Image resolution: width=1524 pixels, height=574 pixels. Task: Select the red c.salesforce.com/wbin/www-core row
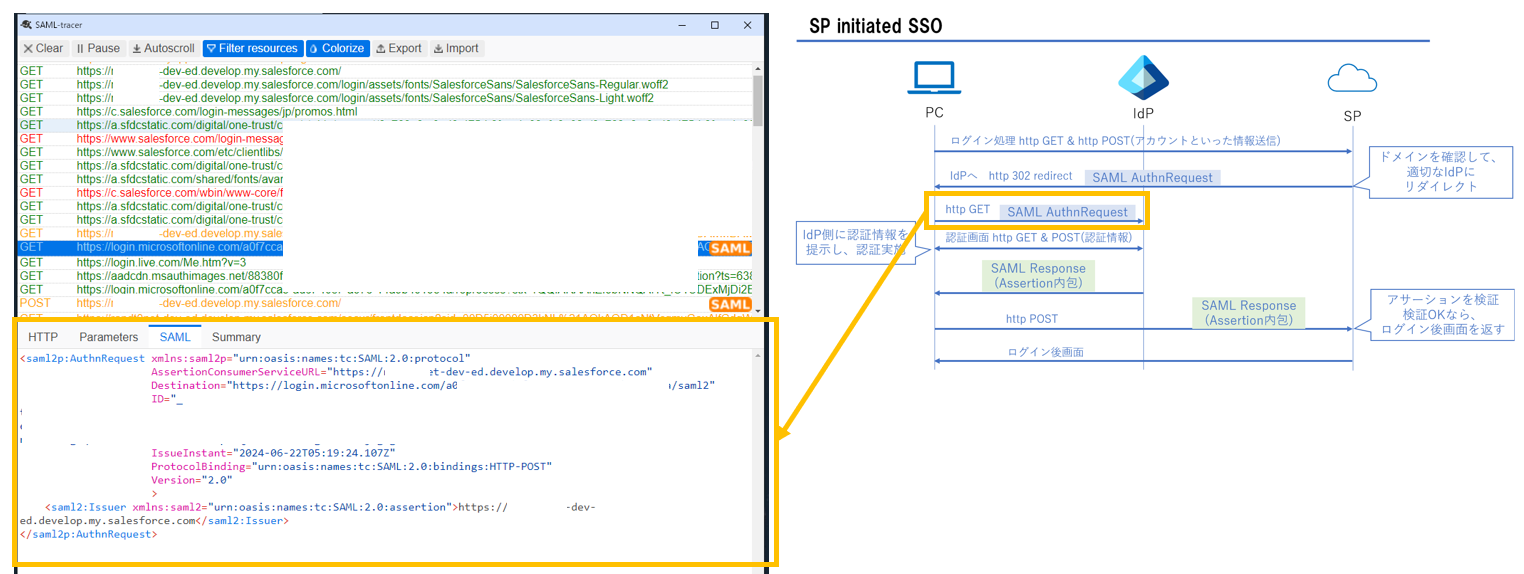coord(384,192)
